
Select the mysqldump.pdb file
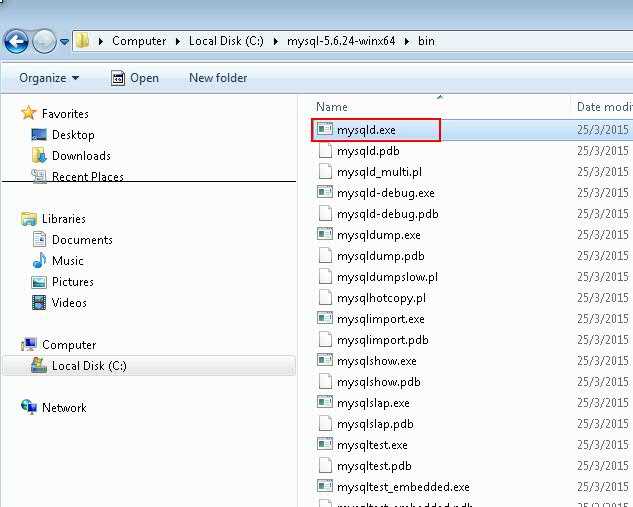381,256
